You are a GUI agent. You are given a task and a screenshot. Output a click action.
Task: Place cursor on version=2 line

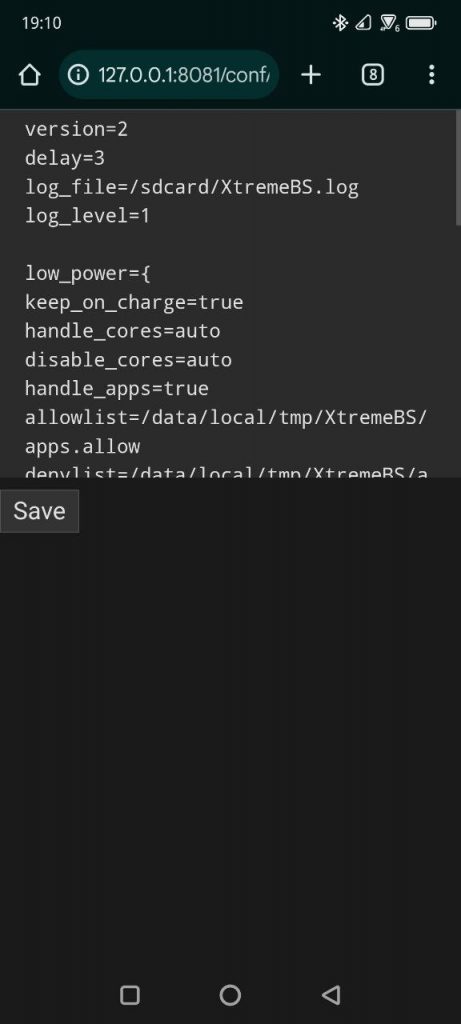click(76, 129)
